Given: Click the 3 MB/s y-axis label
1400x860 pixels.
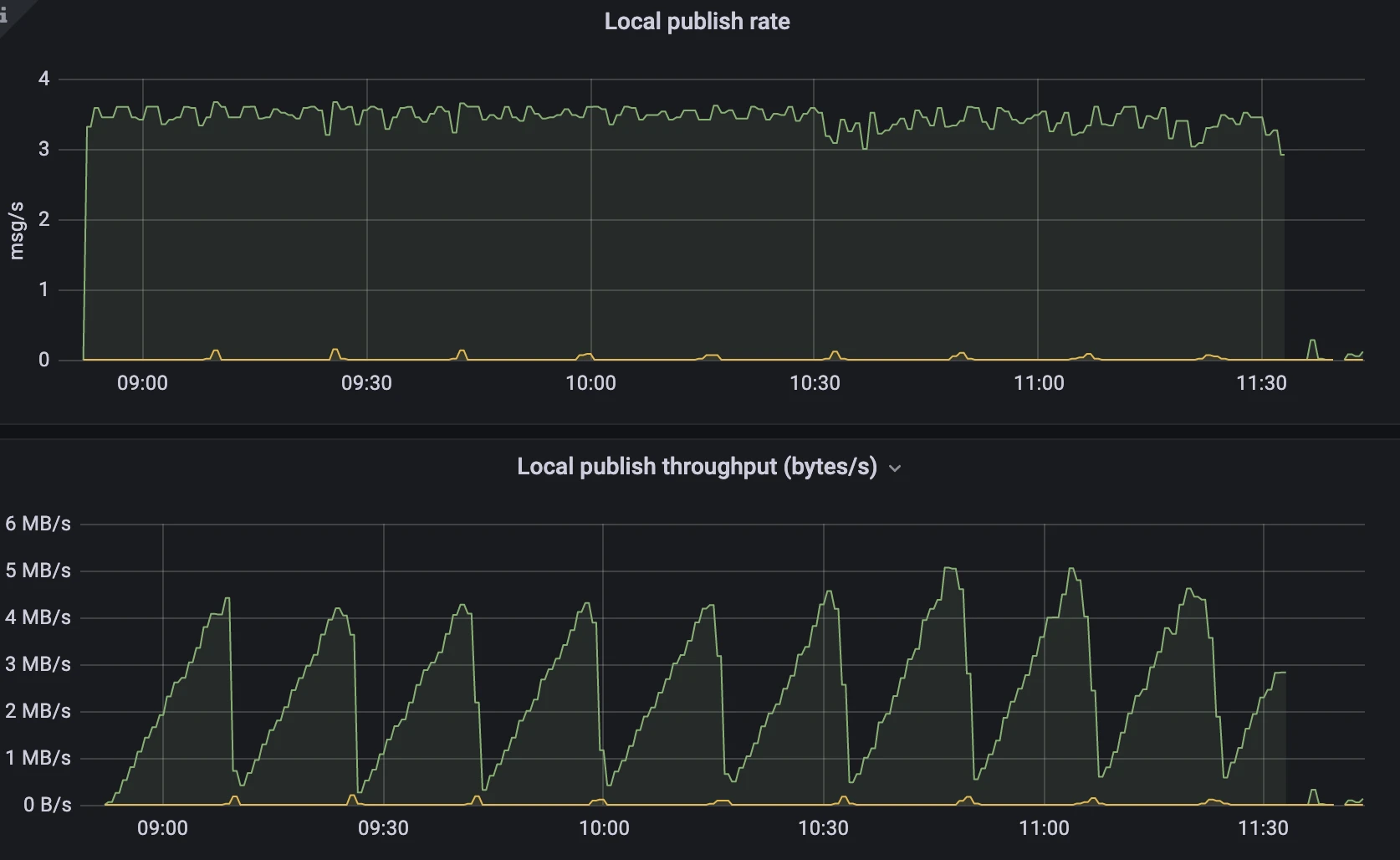Looking at the screenshot, I should click(x=38, y=664).
